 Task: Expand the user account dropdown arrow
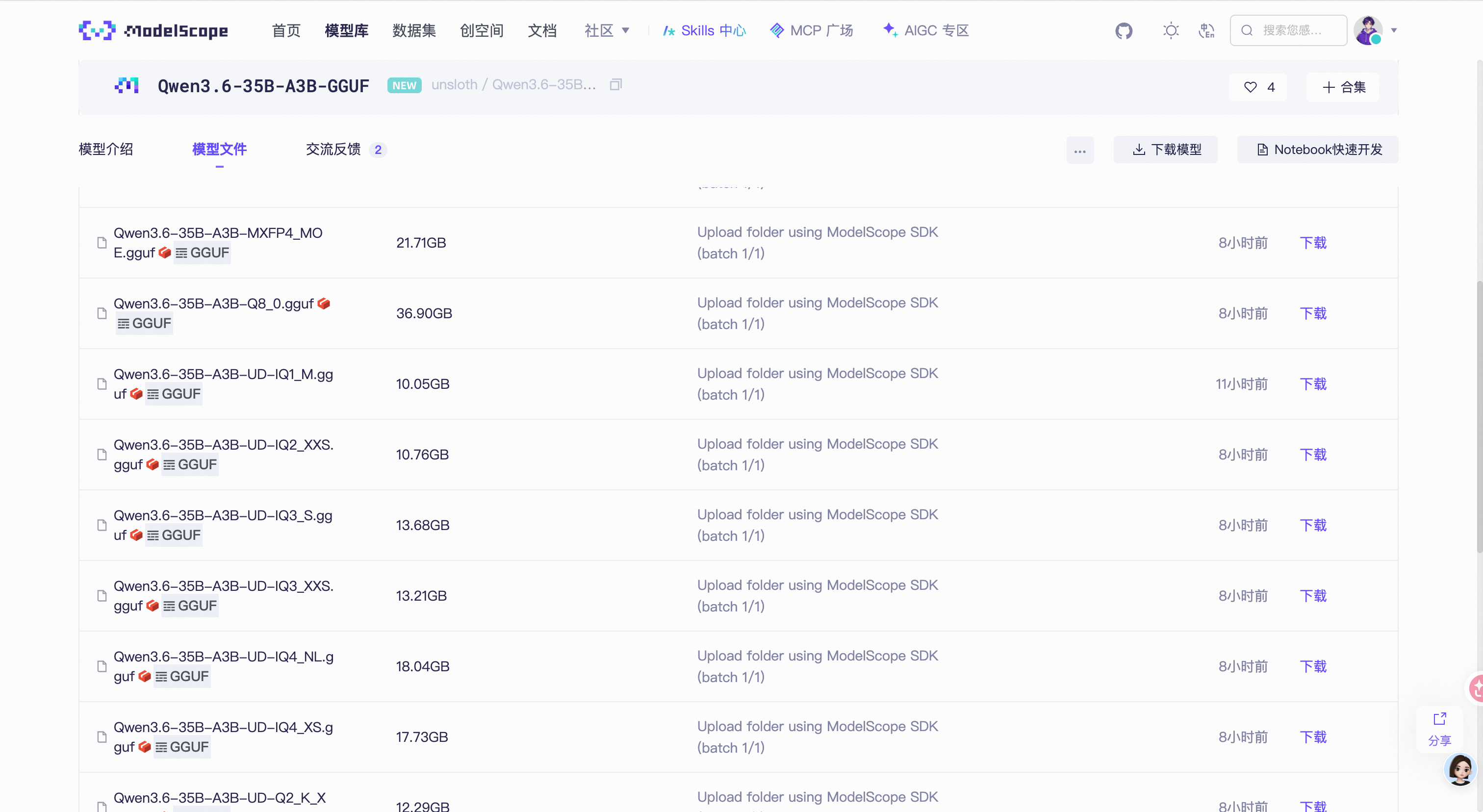coord(1394,30)
